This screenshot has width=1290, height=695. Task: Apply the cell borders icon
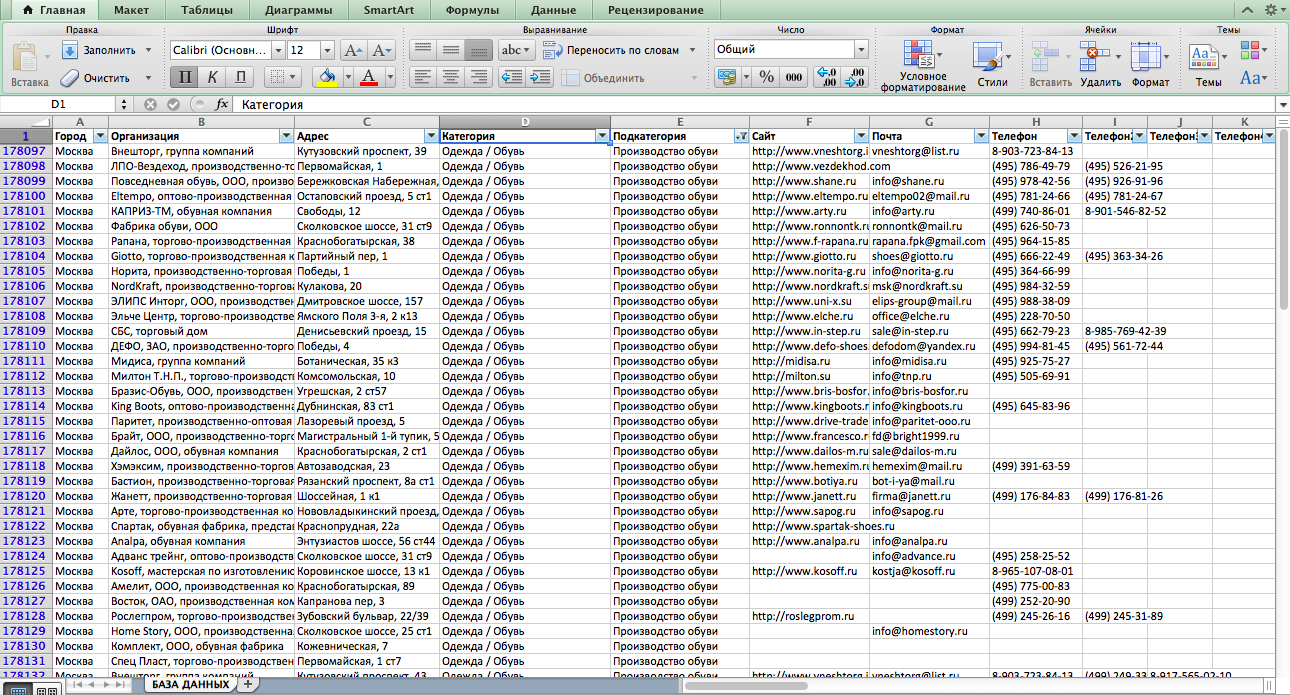(276, 77)
